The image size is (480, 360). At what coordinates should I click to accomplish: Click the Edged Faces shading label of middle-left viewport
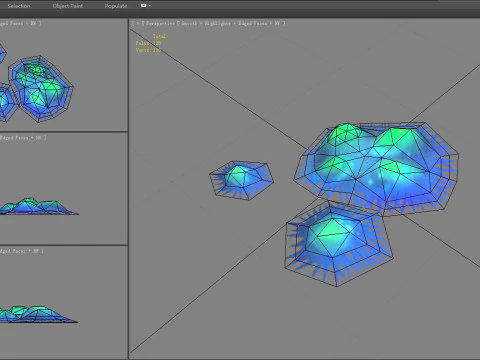(14, 137)
